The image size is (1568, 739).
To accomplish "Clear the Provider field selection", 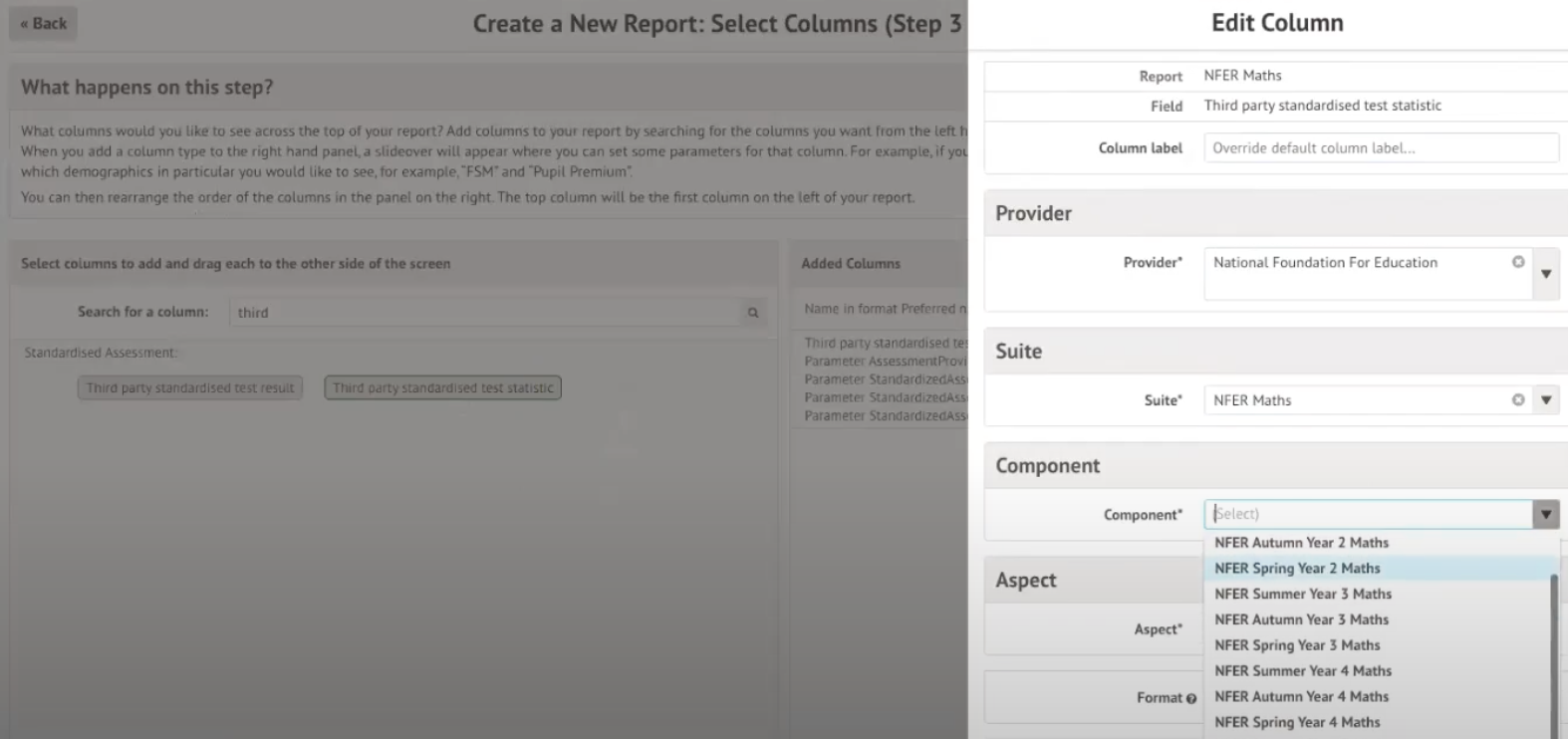I will pos(1518,262).
